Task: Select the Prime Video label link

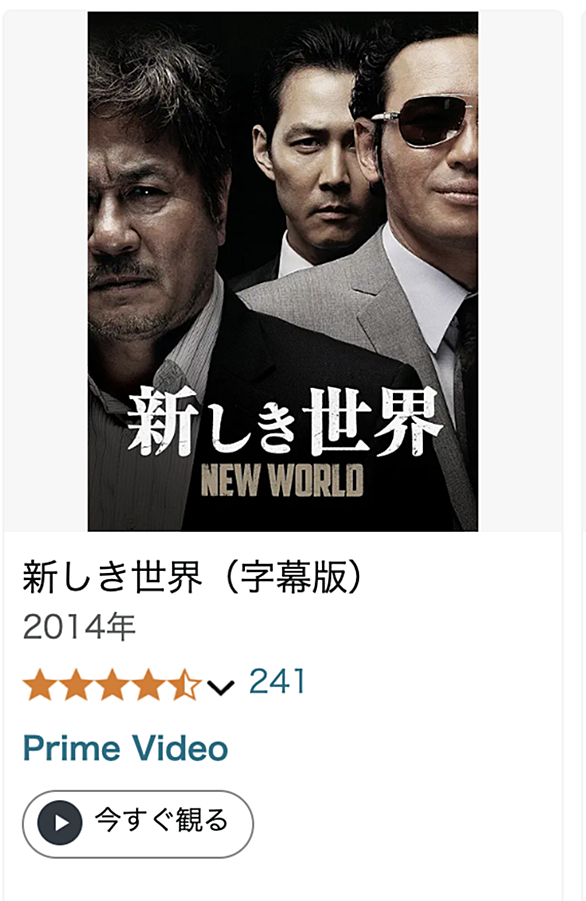Action: tap(125, 748)
